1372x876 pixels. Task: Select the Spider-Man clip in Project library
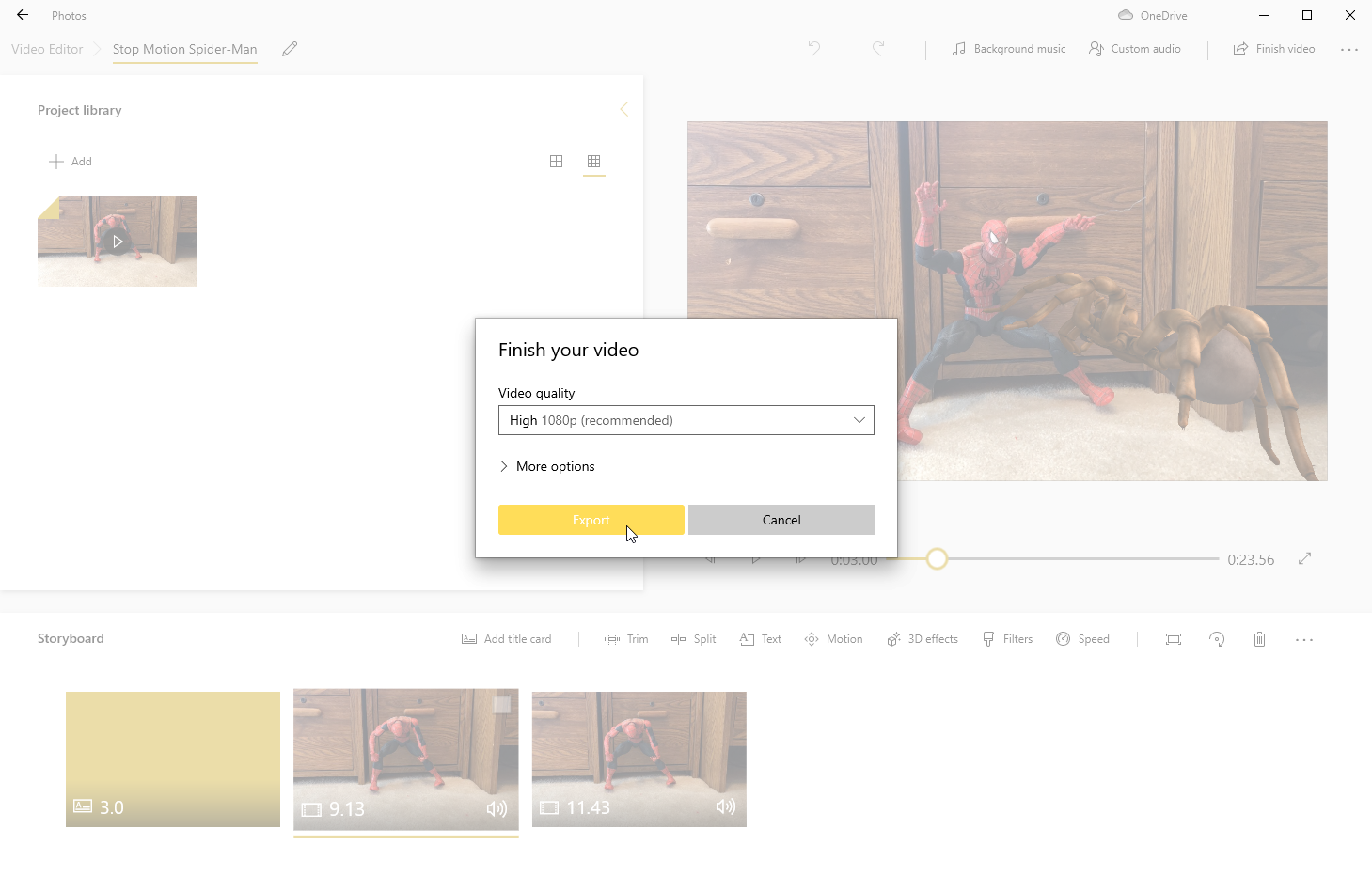tap(118, 242)
